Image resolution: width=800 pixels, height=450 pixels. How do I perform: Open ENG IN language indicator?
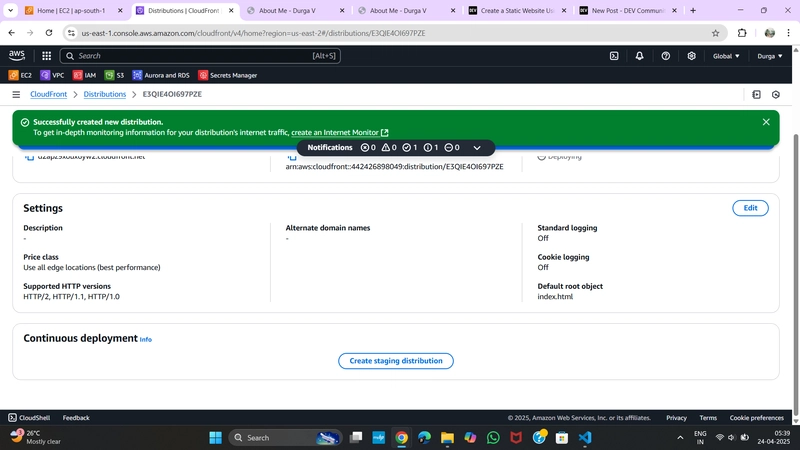tap(701, 438)
